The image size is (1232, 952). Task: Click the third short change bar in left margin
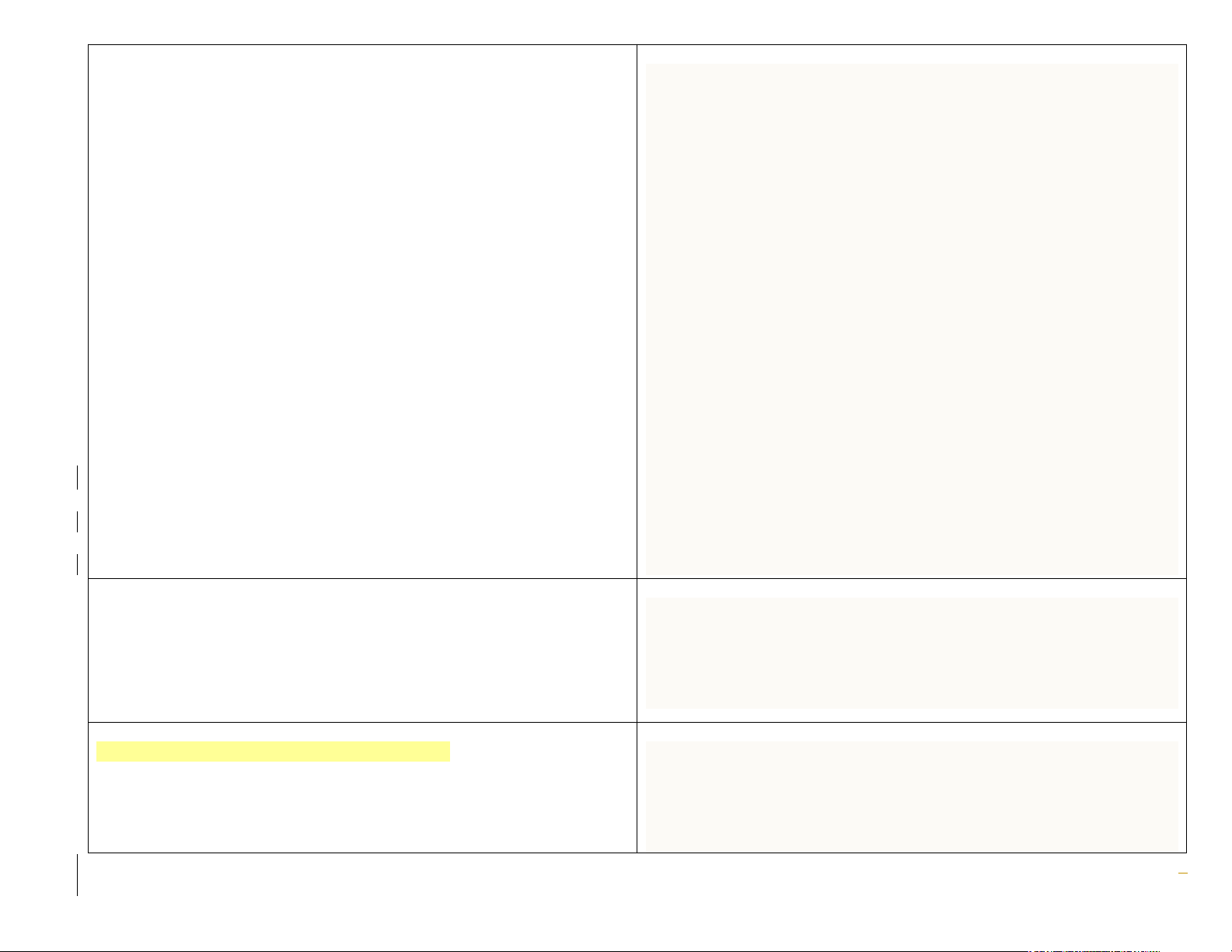[x=78, y=563]
